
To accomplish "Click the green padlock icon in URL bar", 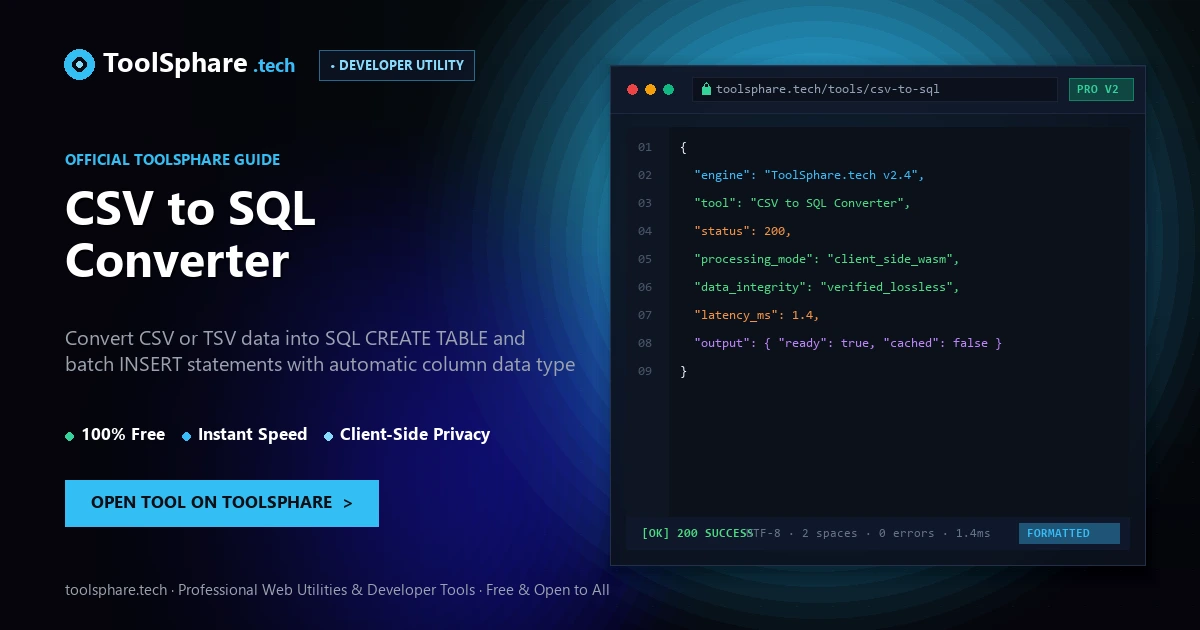I will tap(706, 89).
